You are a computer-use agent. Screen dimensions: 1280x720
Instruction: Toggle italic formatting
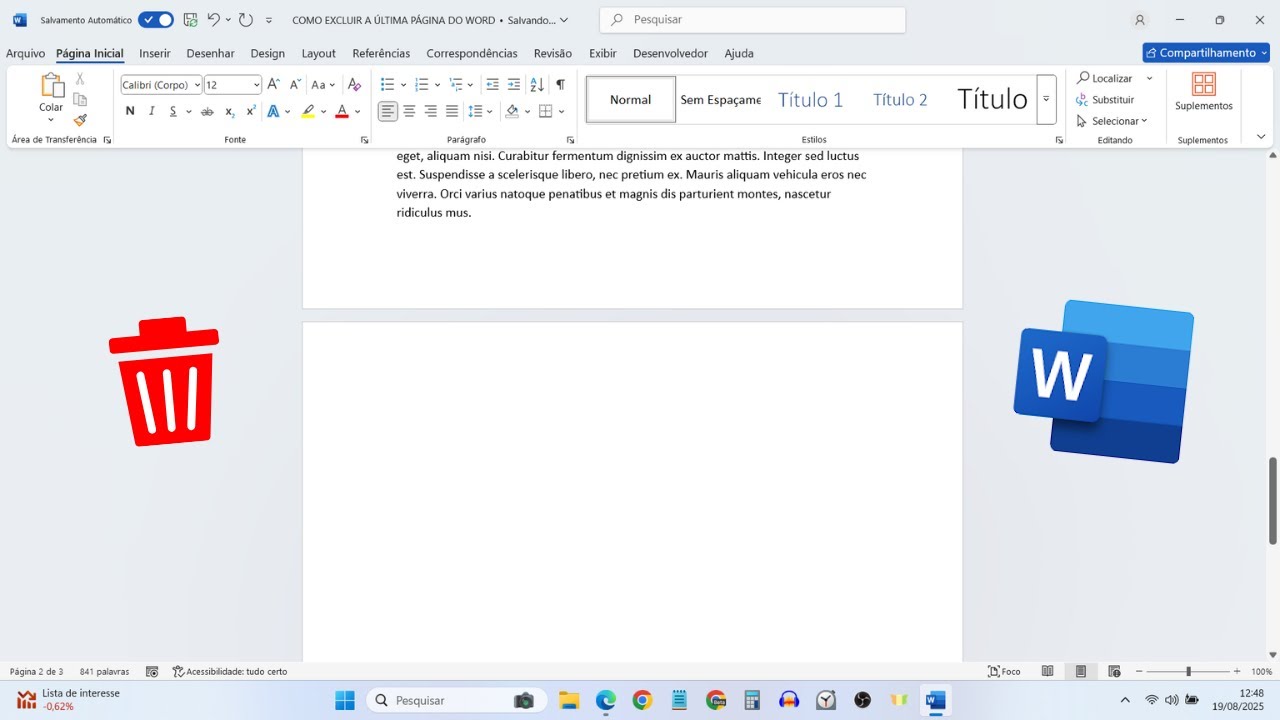(x=152, y=111)
